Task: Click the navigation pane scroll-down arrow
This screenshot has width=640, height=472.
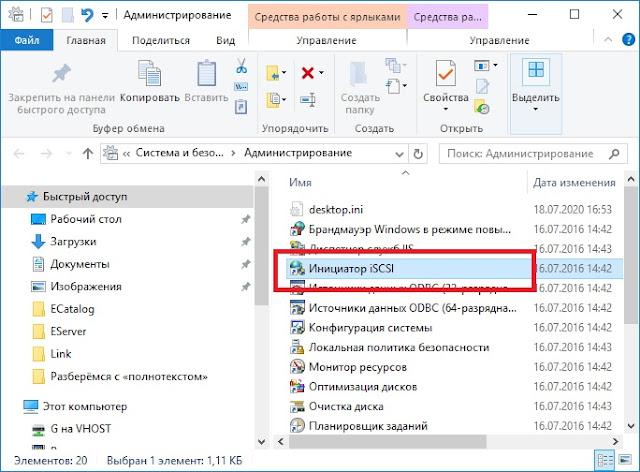Action: coord(262,441)
